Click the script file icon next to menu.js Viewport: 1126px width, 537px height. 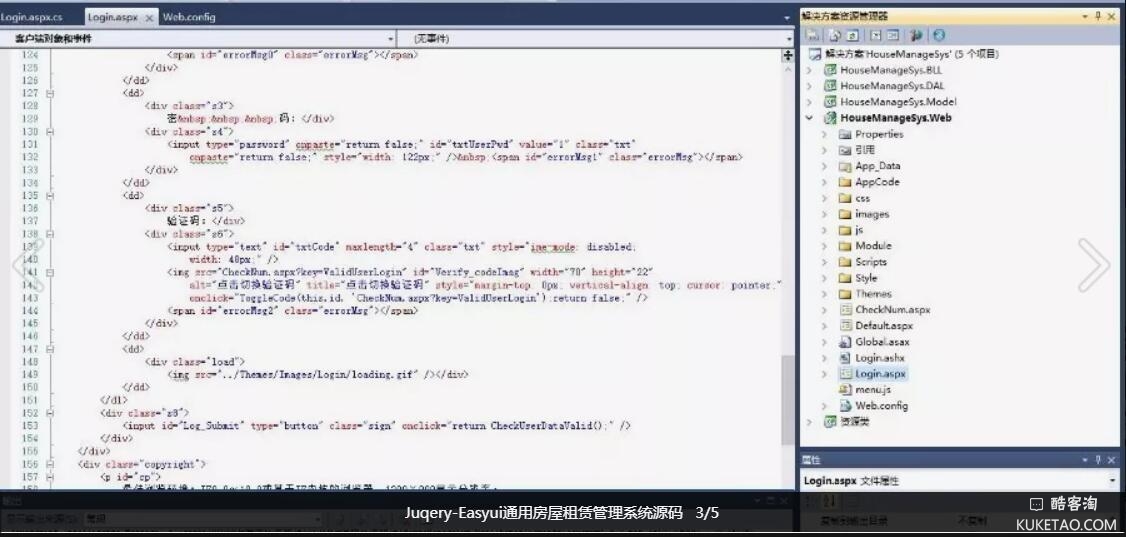click(844, 389)
